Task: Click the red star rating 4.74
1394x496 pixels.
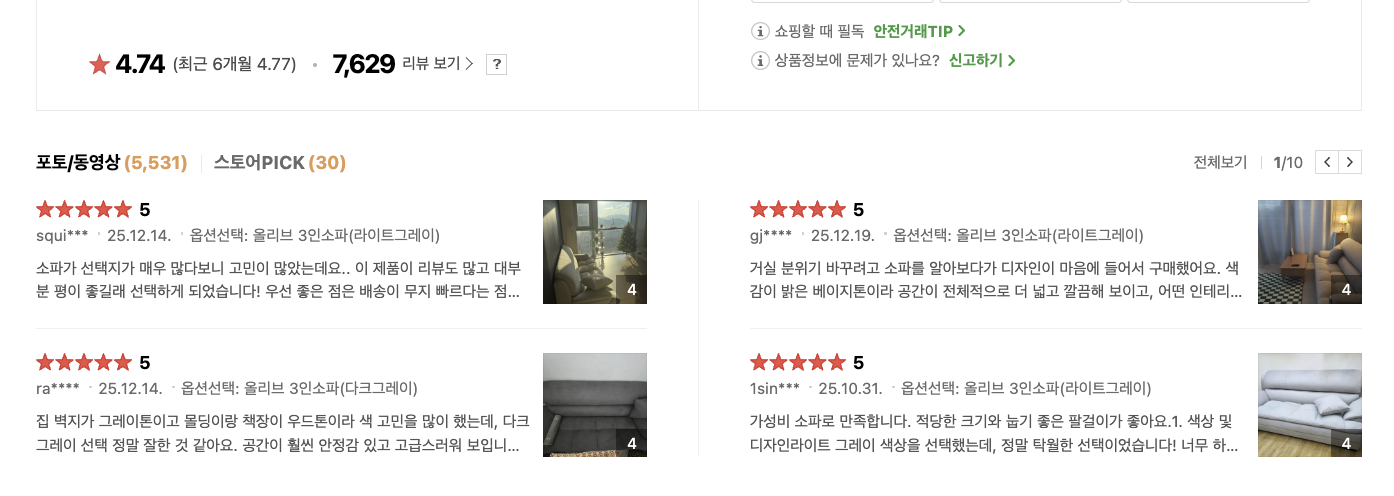Action: (x=127, y=64)
